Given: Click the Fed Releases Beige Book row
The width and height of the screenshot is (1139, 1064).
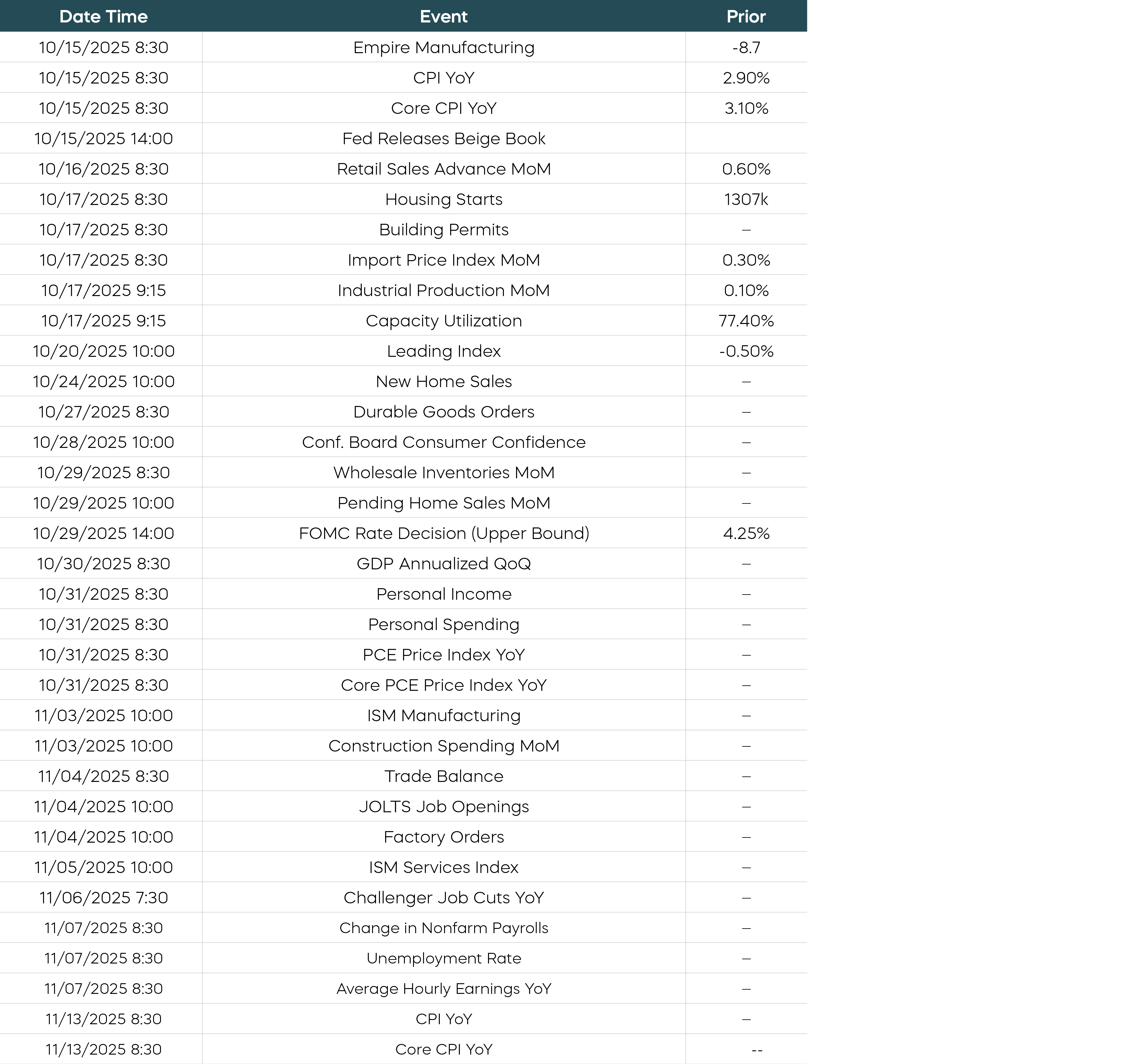Looking at the screenshot, I should tap(443, 138).
